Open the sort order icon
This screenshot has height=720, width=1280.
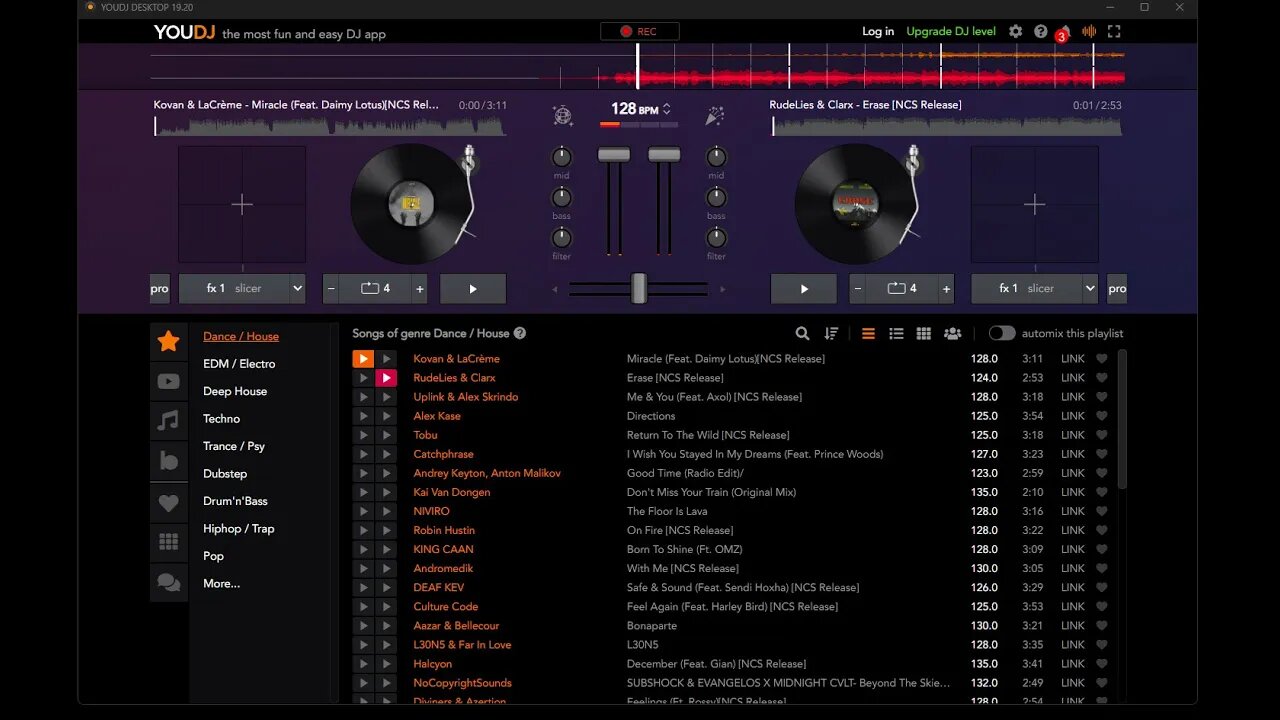pos(831,334)
